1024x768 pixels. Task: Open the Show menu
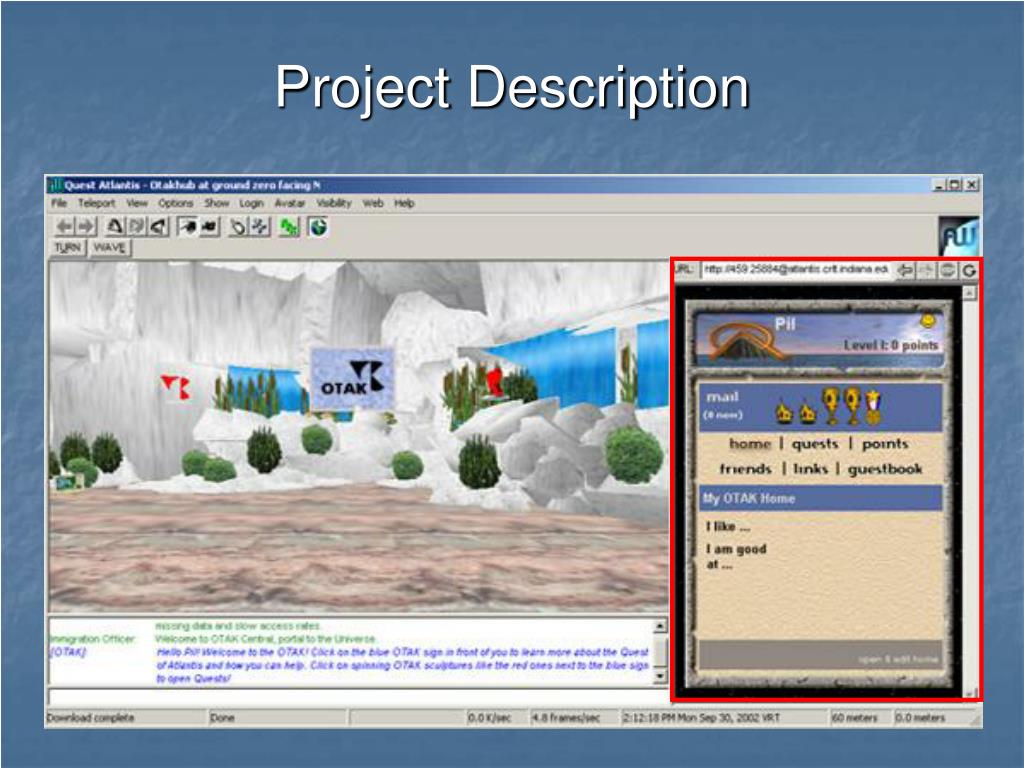click(216, 203)
